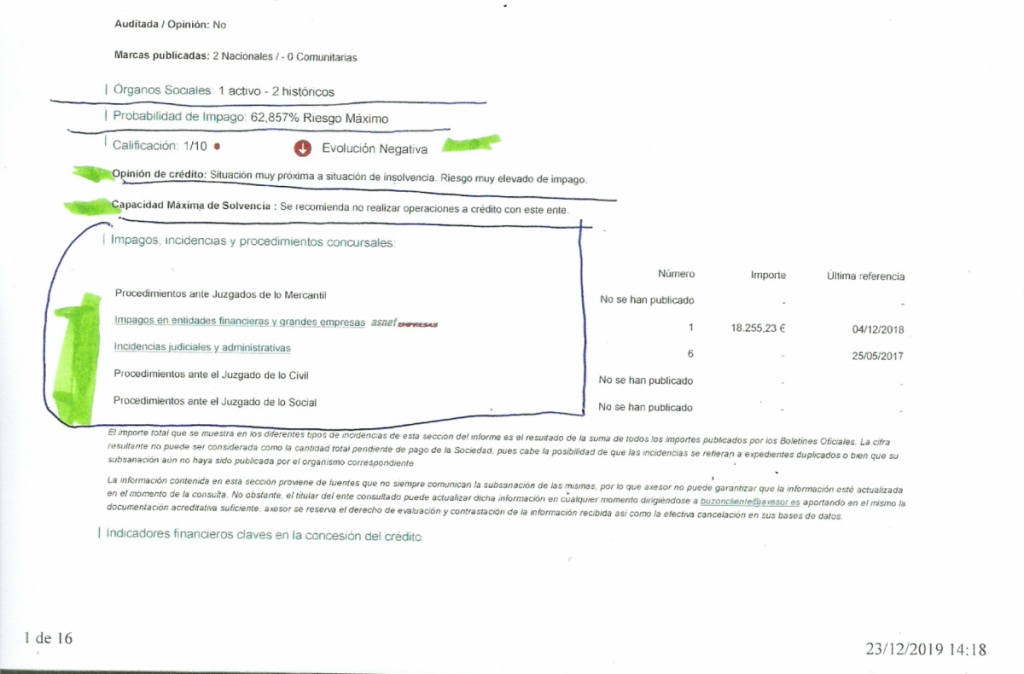Screen dimensions: 1024x674
Task: Open Incidencias judiciales y administrativas link
Action: click(x=202, y=348)
